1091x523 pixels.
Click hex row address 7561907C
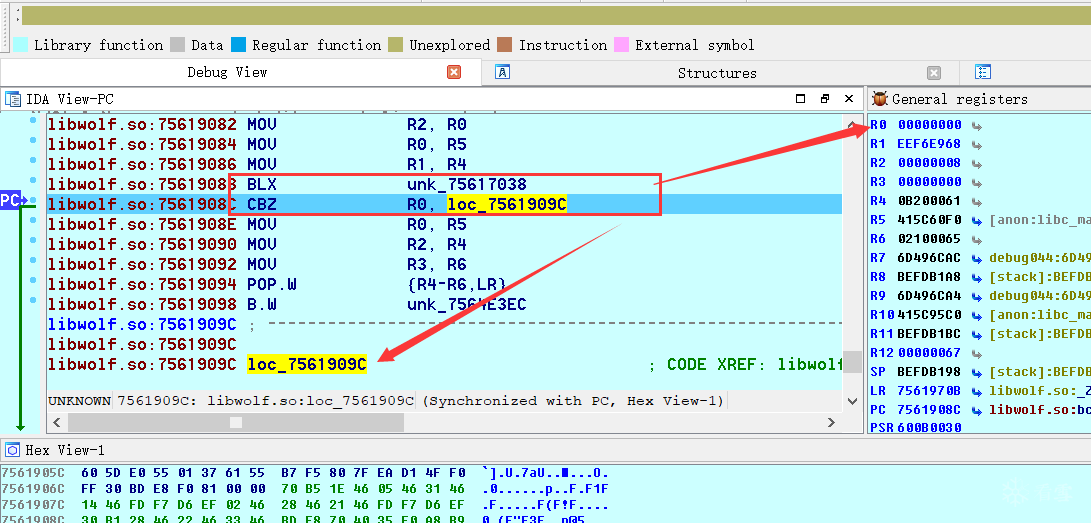[x=33, y=504]
